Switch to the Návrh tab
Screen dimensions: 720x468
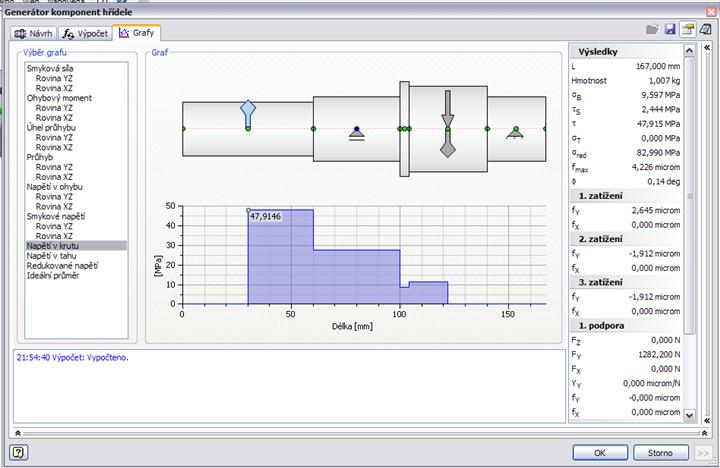(34, 33)
